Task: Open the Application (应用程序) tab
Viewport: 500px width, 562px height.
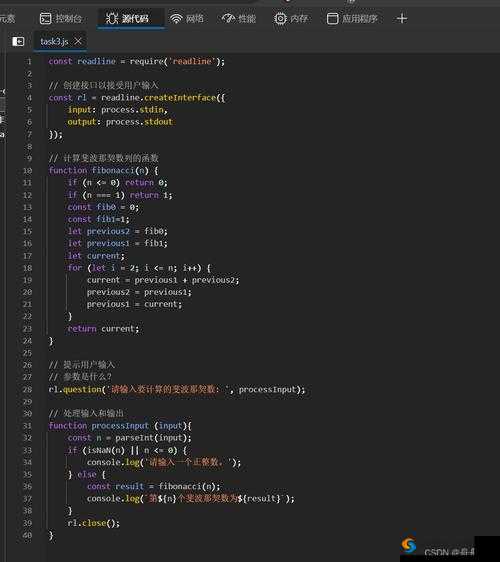Action: click(x=352, y=18)
